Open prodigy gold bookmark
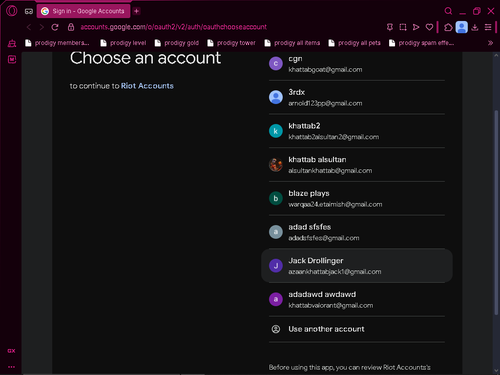This screenshot has height=375, width=500. tap(177, 43)
